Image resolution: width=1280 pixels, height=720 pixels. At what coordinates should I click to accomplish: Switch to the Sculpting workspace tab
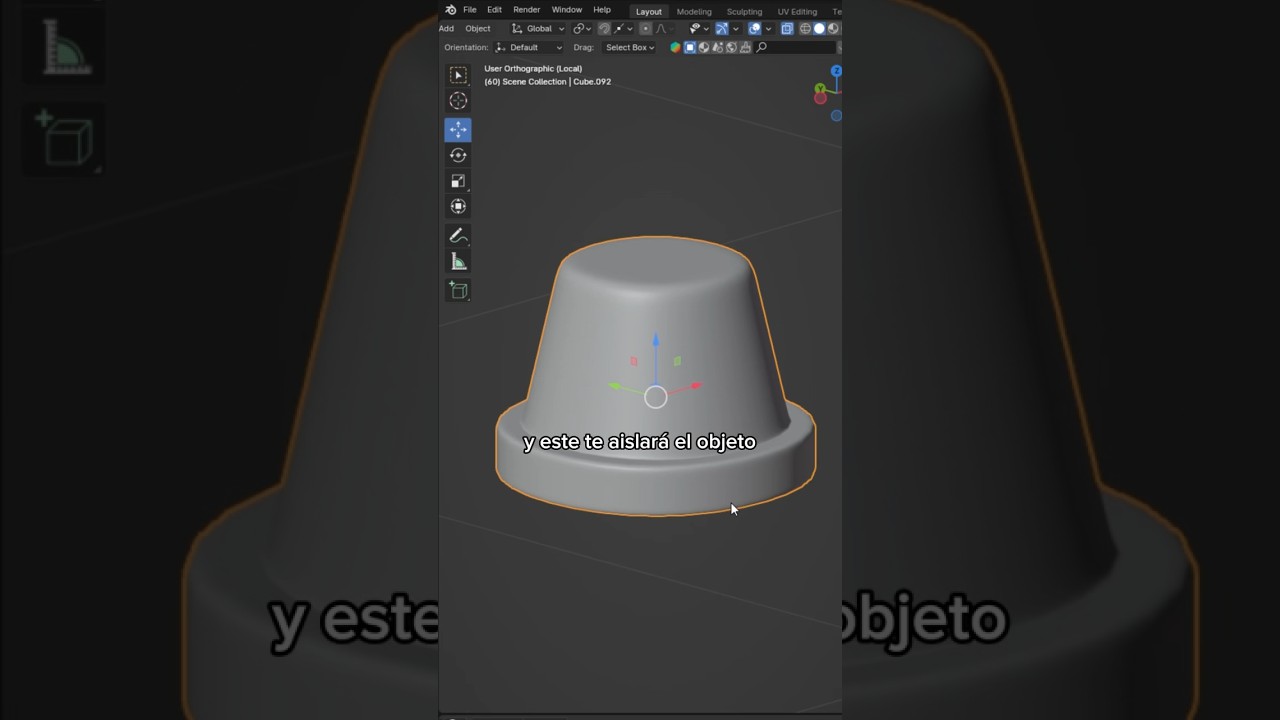(x=744, y=12)
